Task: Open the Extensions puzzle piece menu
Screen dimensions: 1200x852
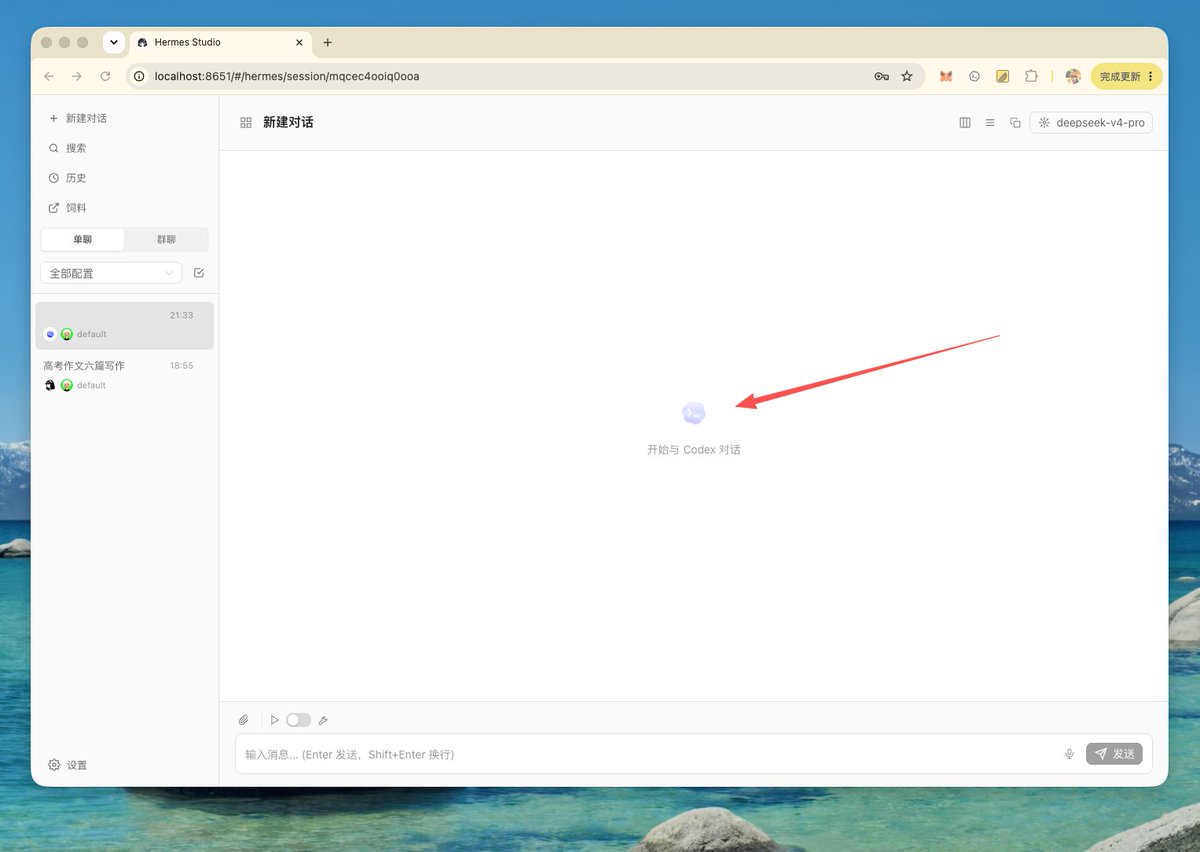Action: [1032, 76]
